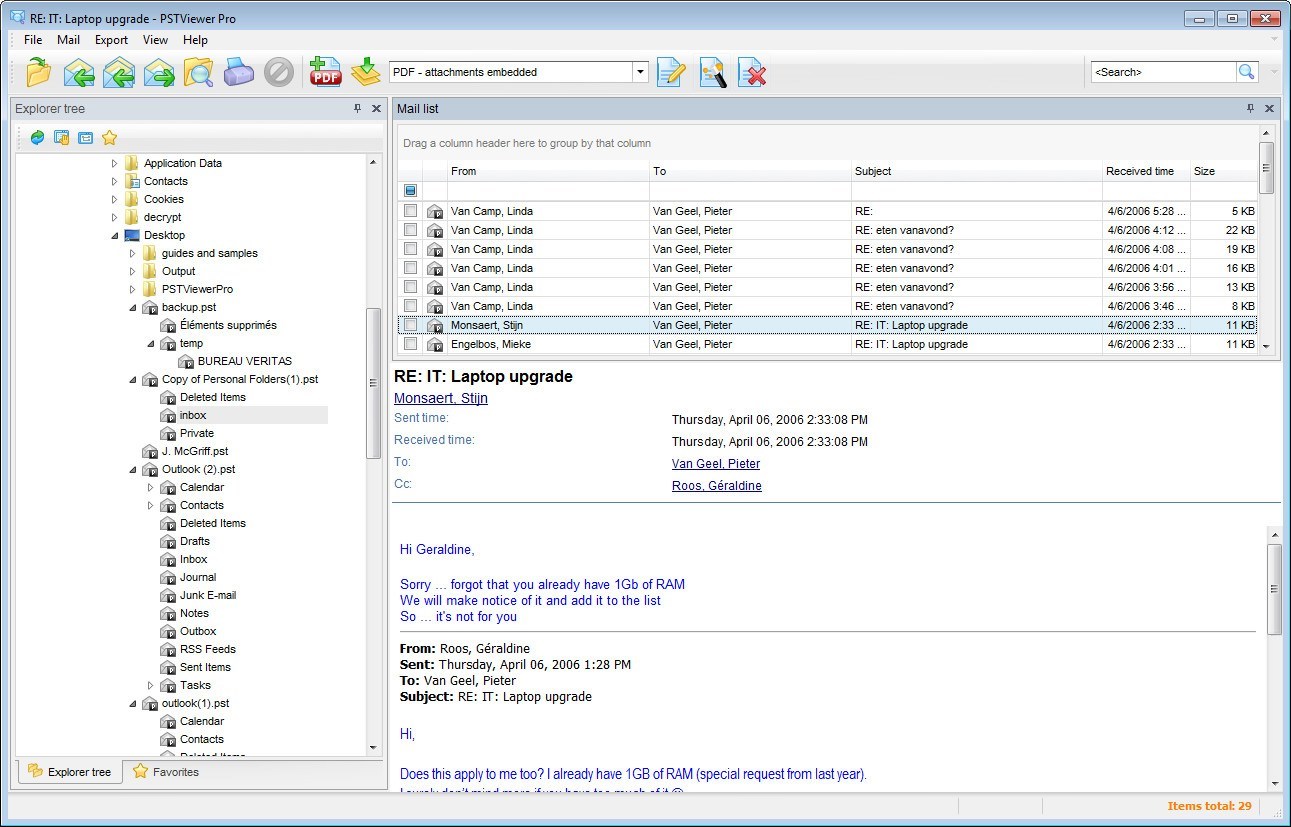Screen dimensions: 1291x827
Task: Check the box for the 16 KB email
Action: [x=410, y=268]
